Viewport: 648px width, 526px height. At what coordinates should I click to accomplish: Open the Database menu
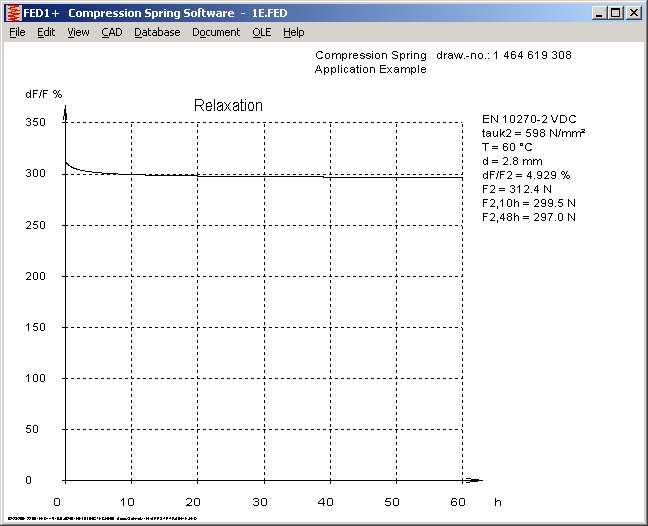click(157, 32)
